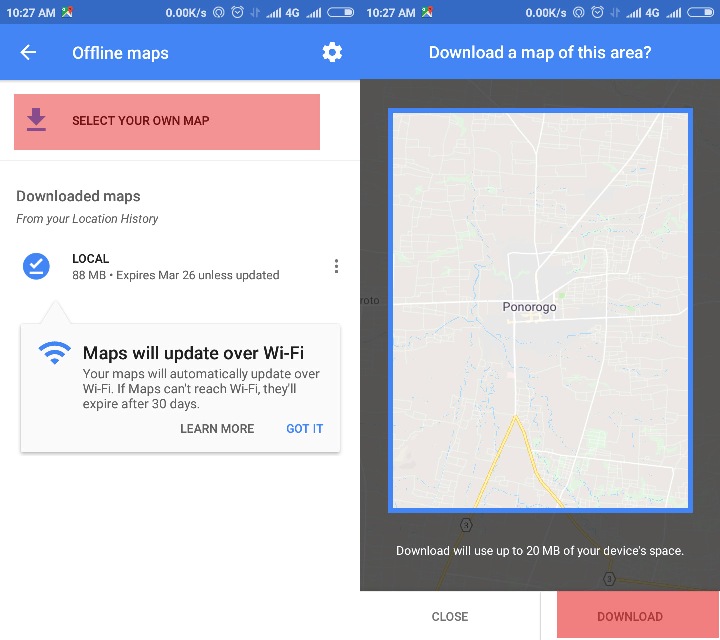Open offline maps settings gear
This screenshot has height=640, width=720.
(332, 52)
